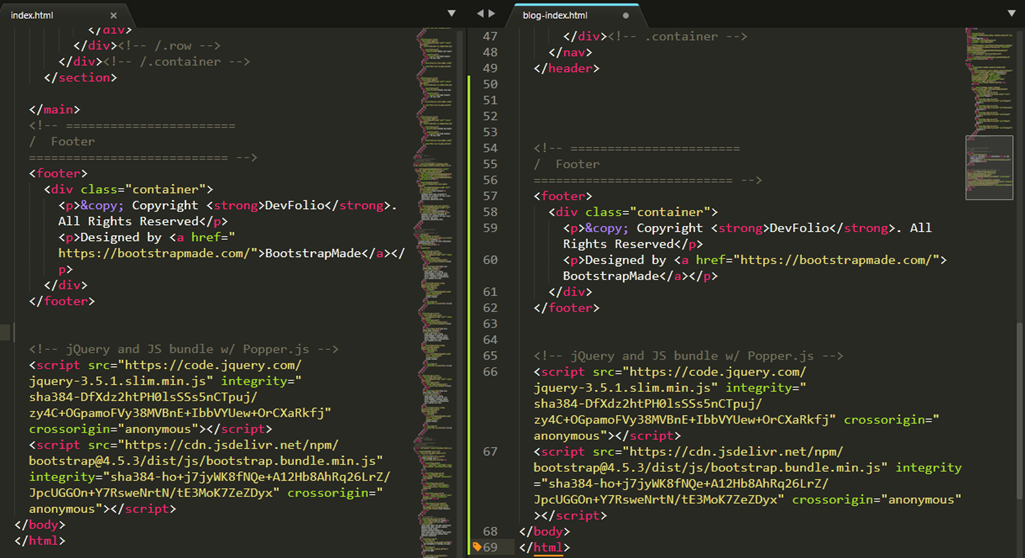1025x558 pixels.
Task: Place cursor on right pane closing footer tag
Action: pos(566,308)
